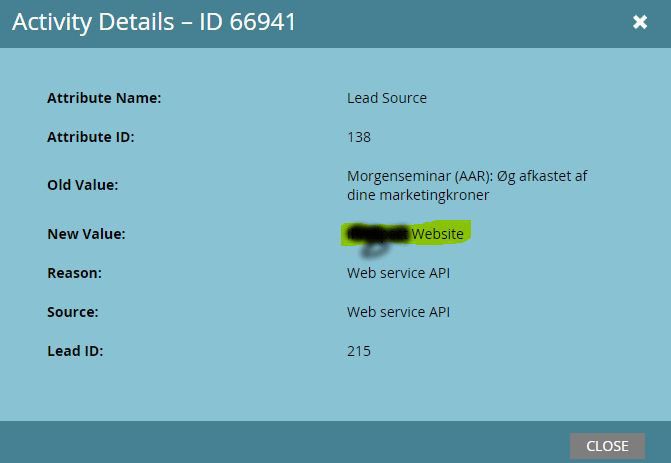
Task: Click the Lead Source attribute value
Action: 387,98
